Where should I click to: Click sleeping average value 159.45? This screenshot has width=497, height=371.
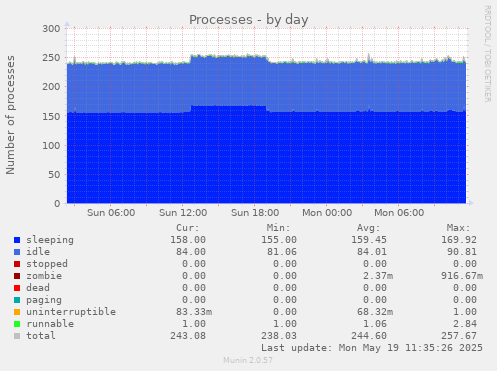pos(369,240)
